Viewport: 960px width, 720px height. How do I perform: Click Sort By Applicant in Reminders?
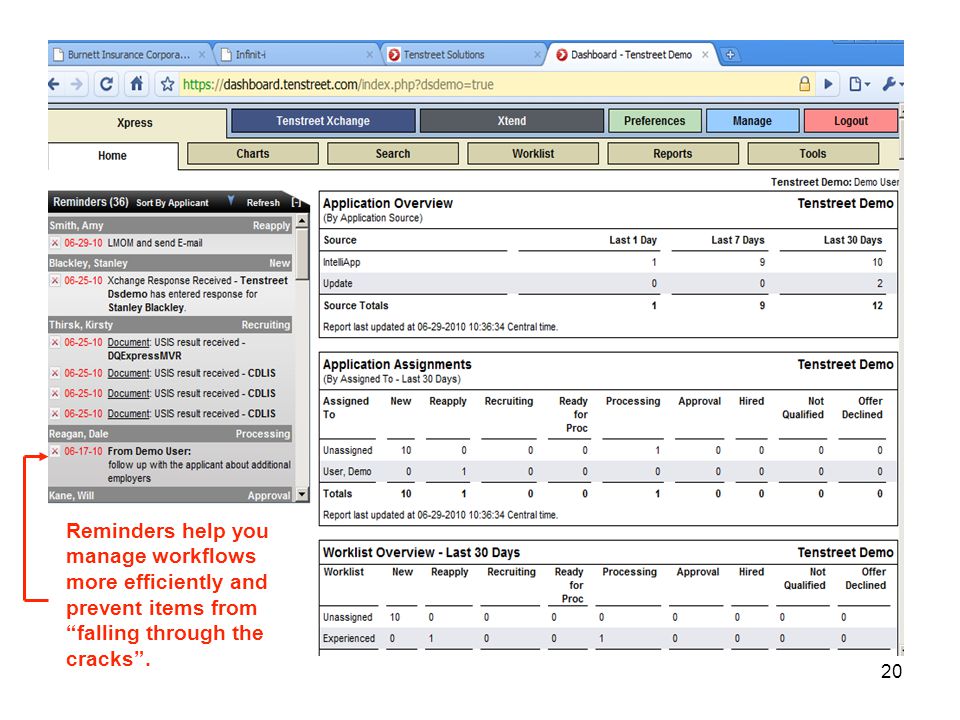click(x=172, y=203)
